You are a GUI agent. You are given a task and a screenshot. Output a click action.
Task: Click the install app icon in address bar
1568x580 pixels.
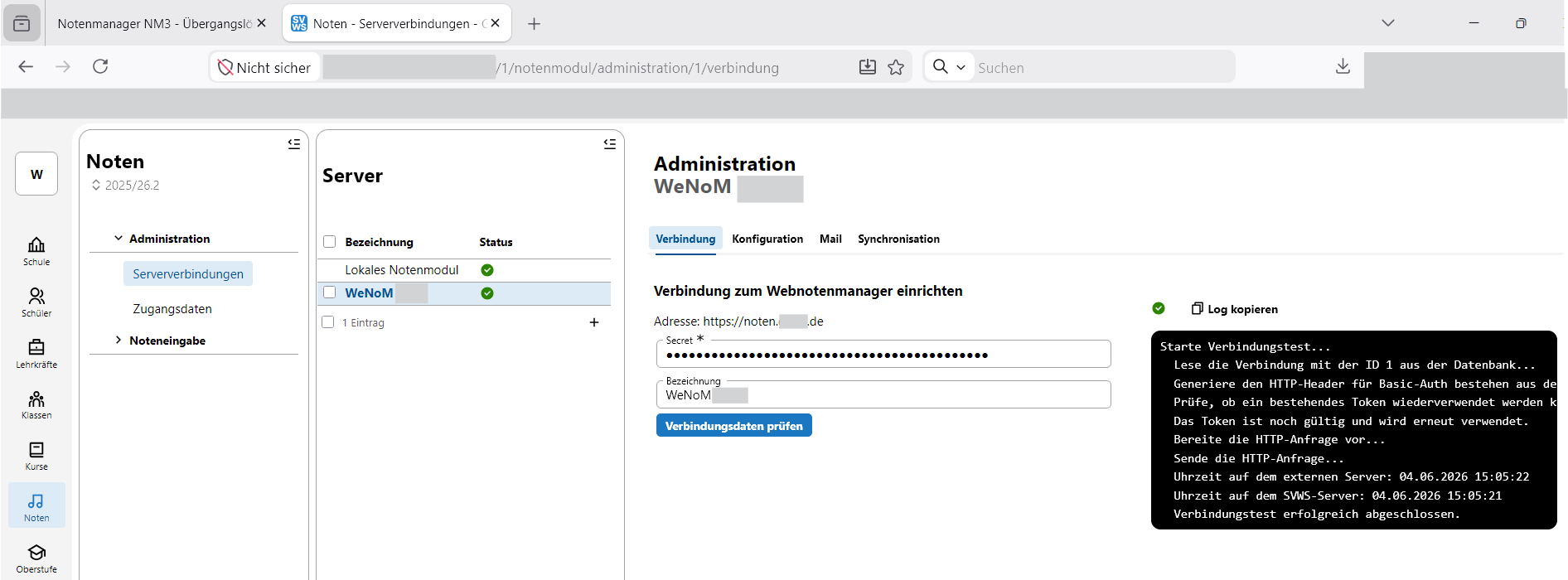click(x=868, y=67)
